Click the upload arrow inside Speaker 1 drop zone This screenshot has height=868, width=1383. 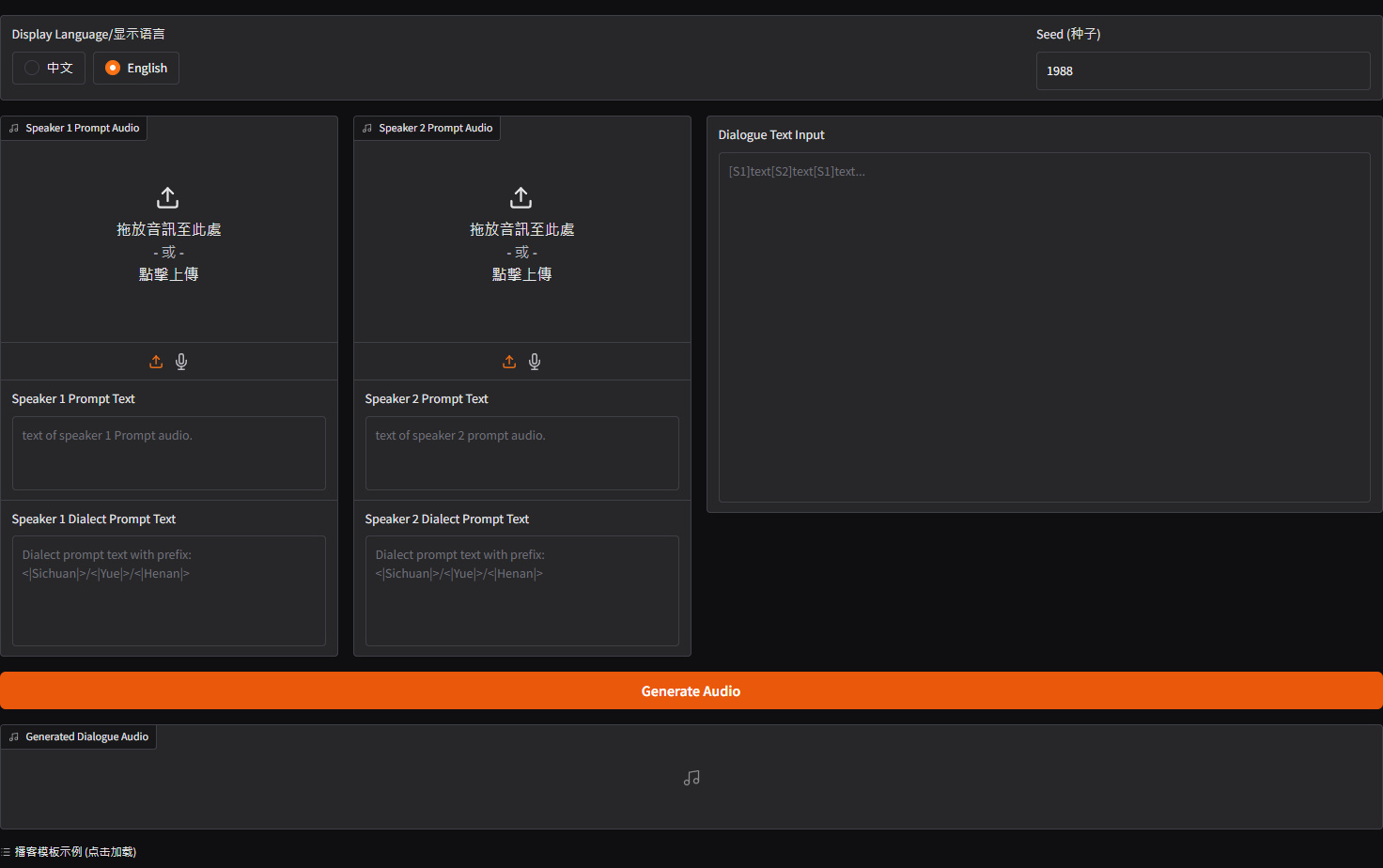pyautogui.click(x=167, y=197)
